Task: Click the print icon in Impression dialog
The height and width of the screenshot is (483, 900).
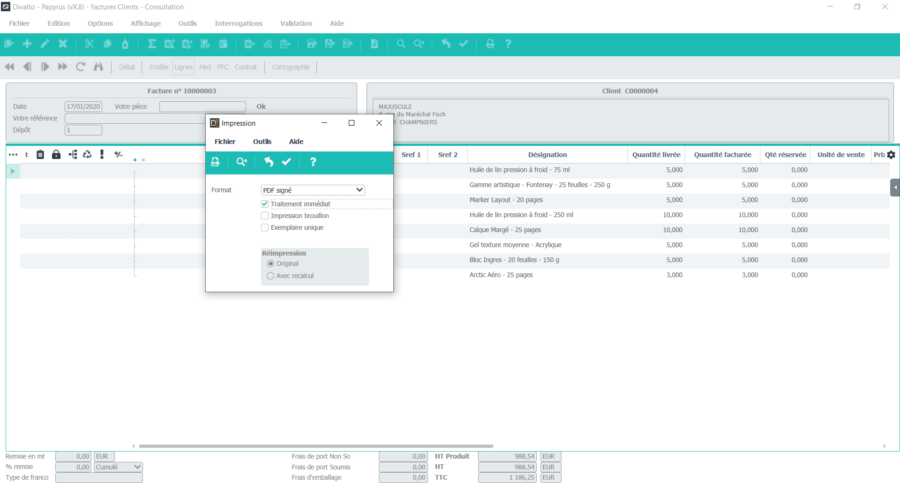Action: tap(215, 162)
